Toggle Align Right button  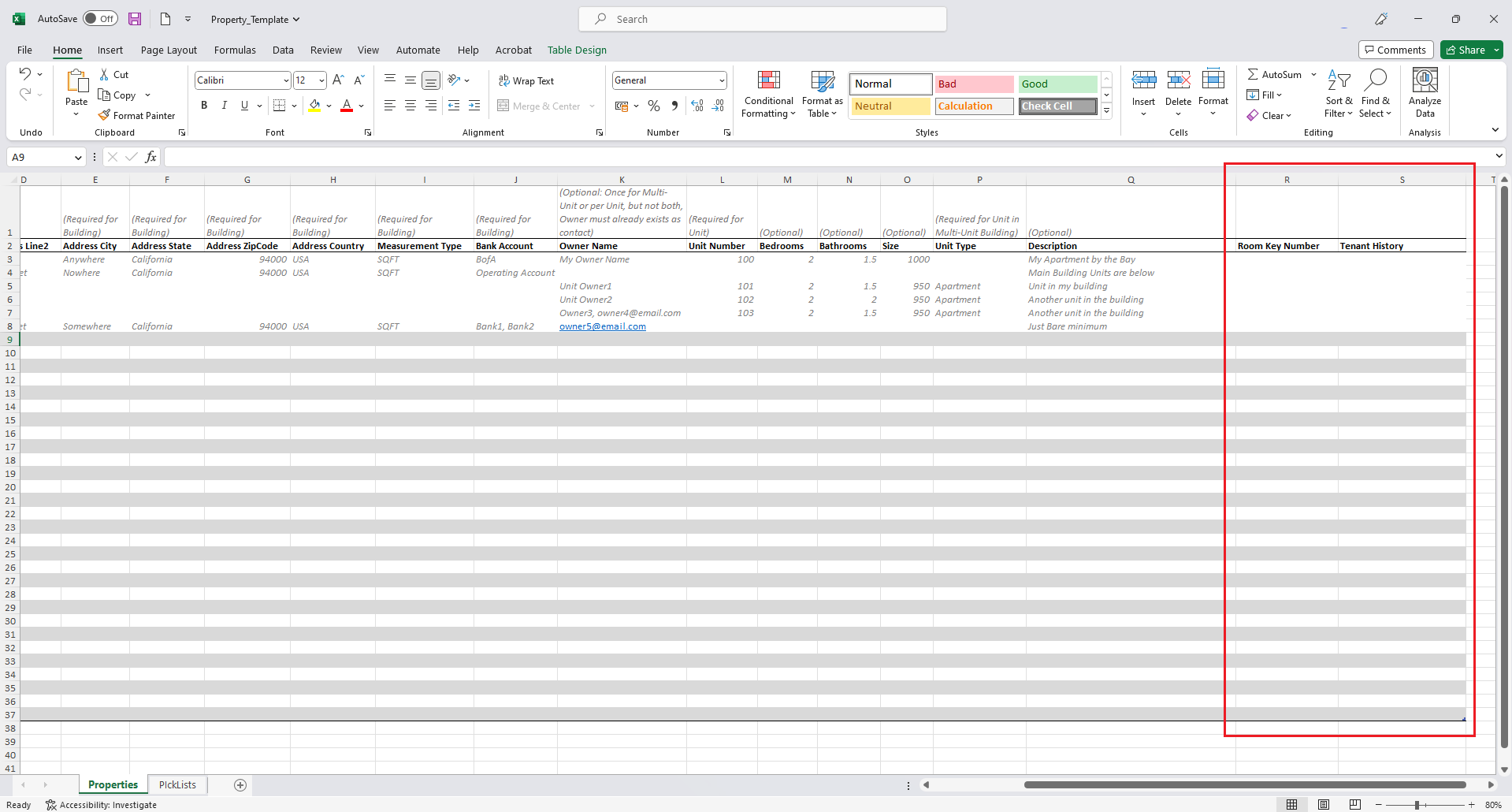click(431, 105)
